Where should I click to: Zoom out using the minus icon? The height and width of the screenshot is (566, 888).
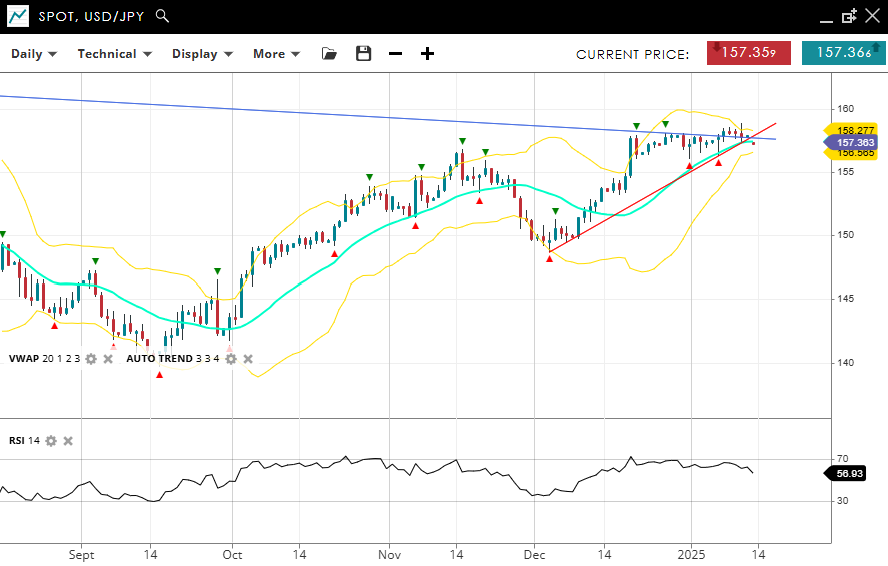[396, 54]
